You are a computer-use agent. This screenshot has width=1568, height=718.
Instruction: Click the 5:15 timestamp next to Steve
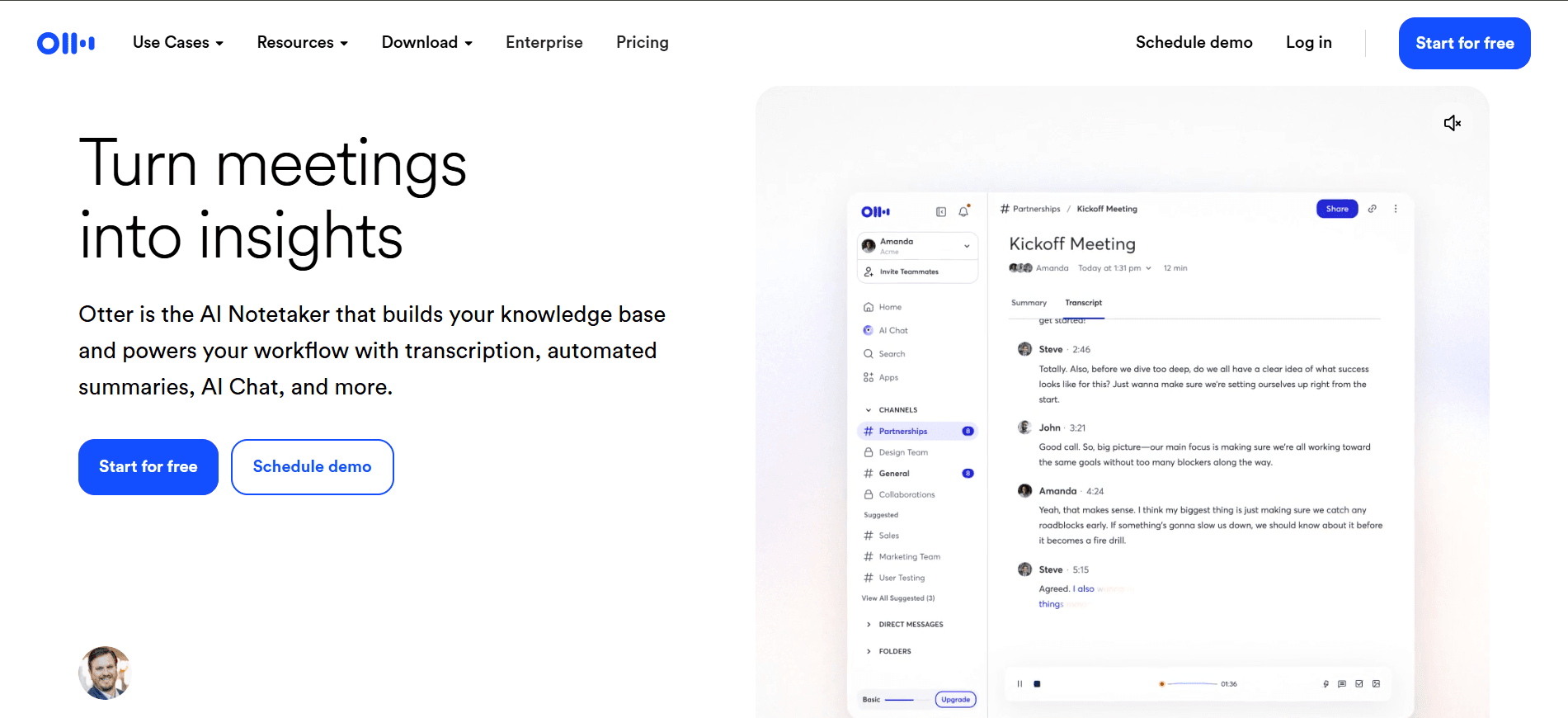pos(1081,570)
